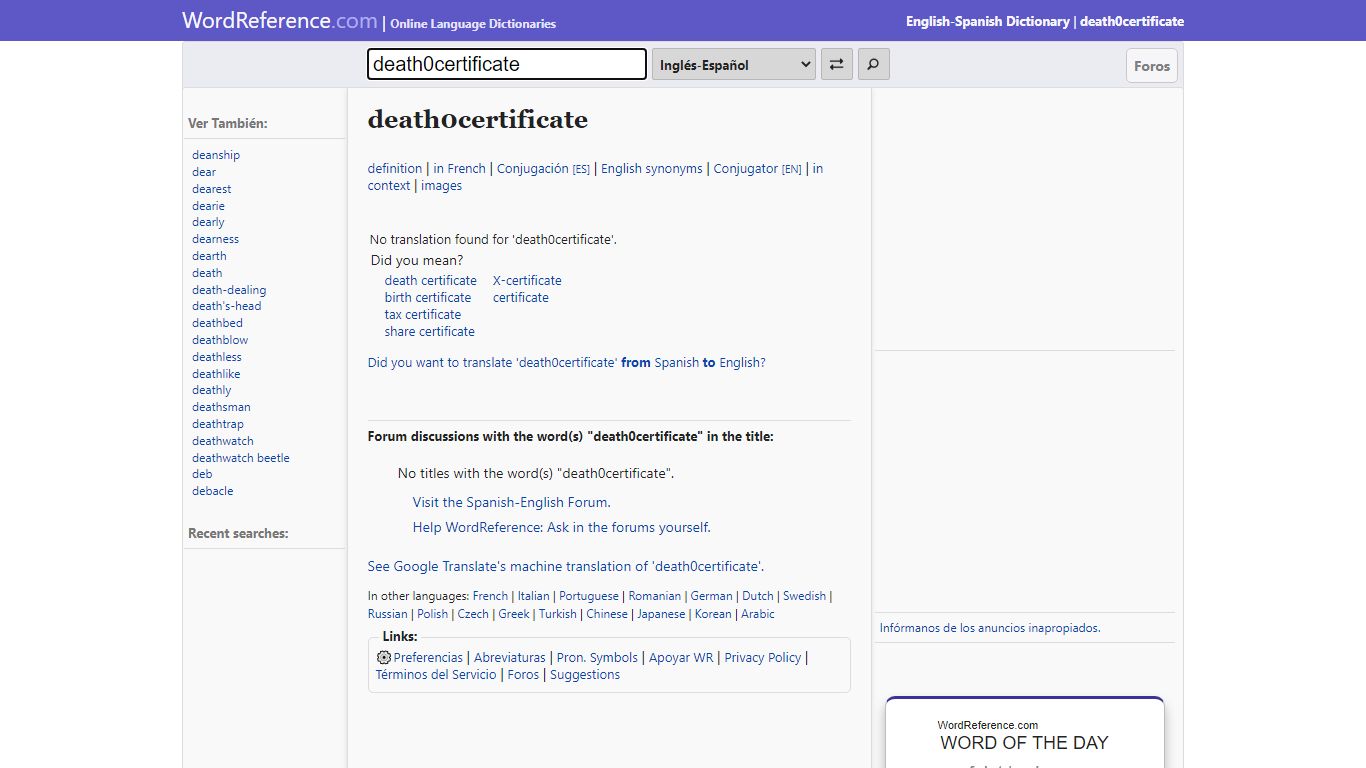The image size is (1366, 768).
Task: Open sidebar word 'dearie'
Action: coord(208,206)
